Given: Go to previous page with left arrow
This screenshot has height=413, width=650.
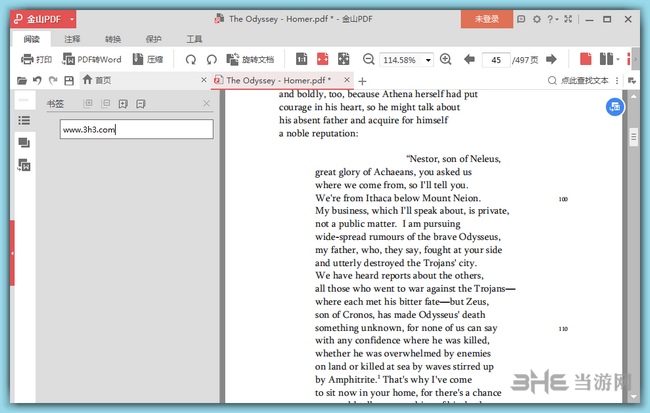Looking at the screenshot, I should click(x=469, y=59).
